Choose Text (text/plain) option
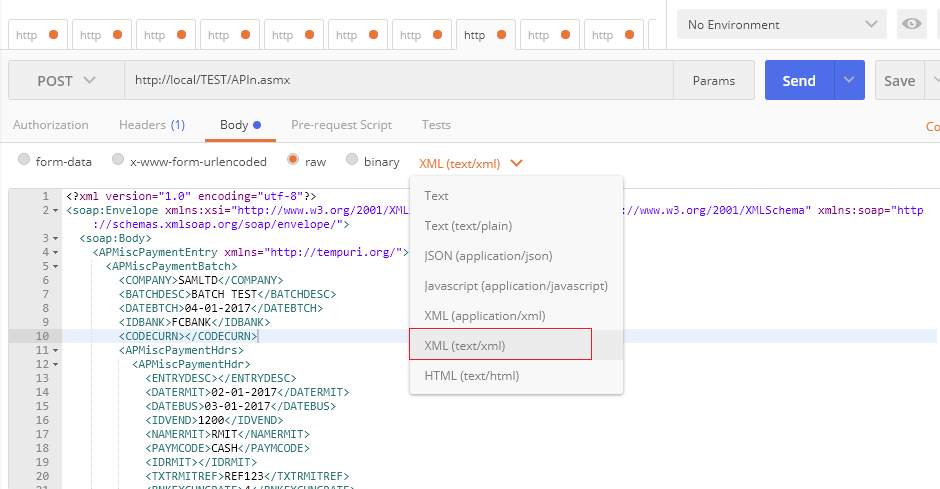Image resolution: width=940 pixels, height=489 pixels. point(516,225)
